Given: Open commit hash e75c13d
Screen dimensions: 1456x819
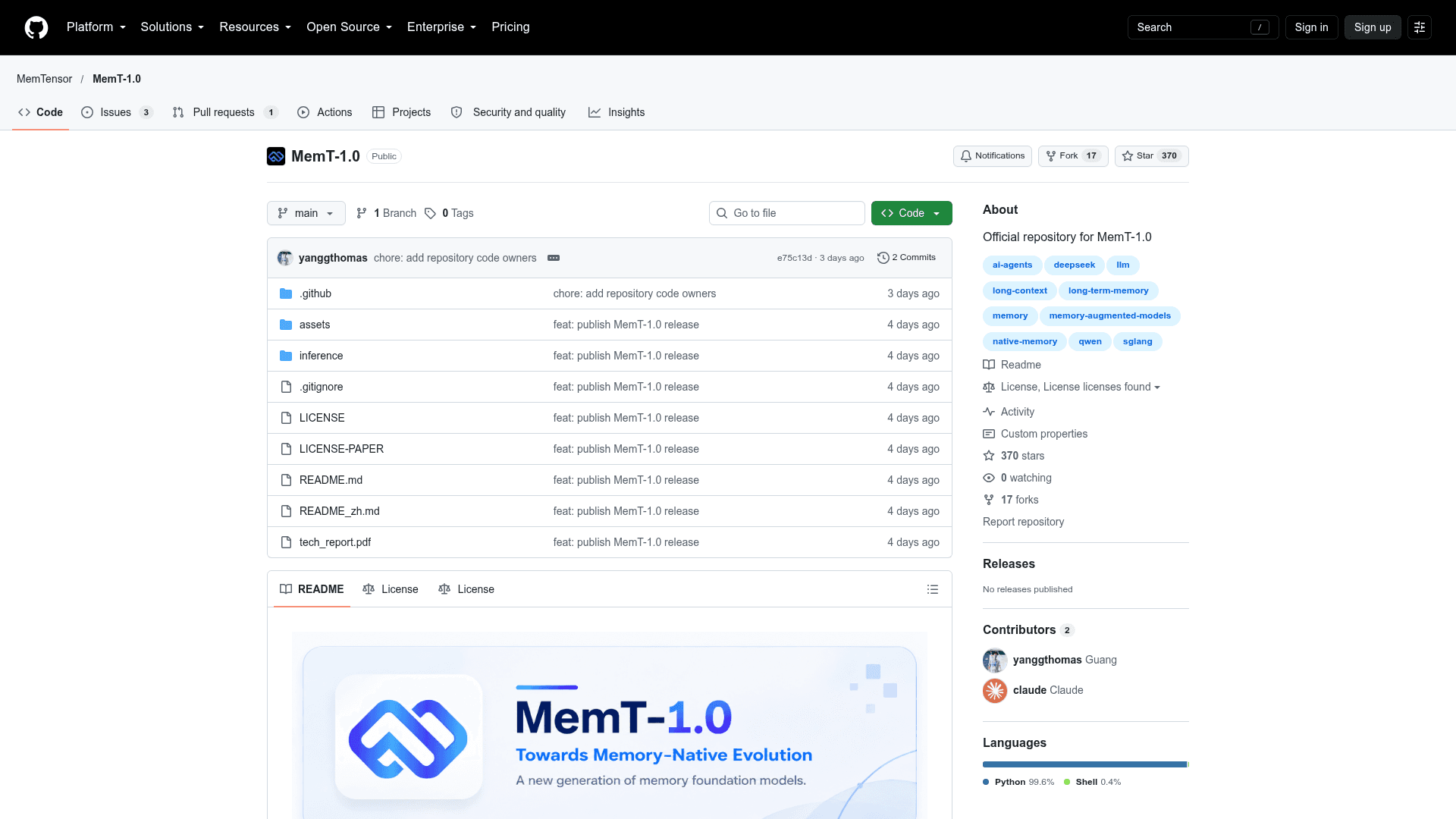Looking at the screenshot, I should [794, 258].
